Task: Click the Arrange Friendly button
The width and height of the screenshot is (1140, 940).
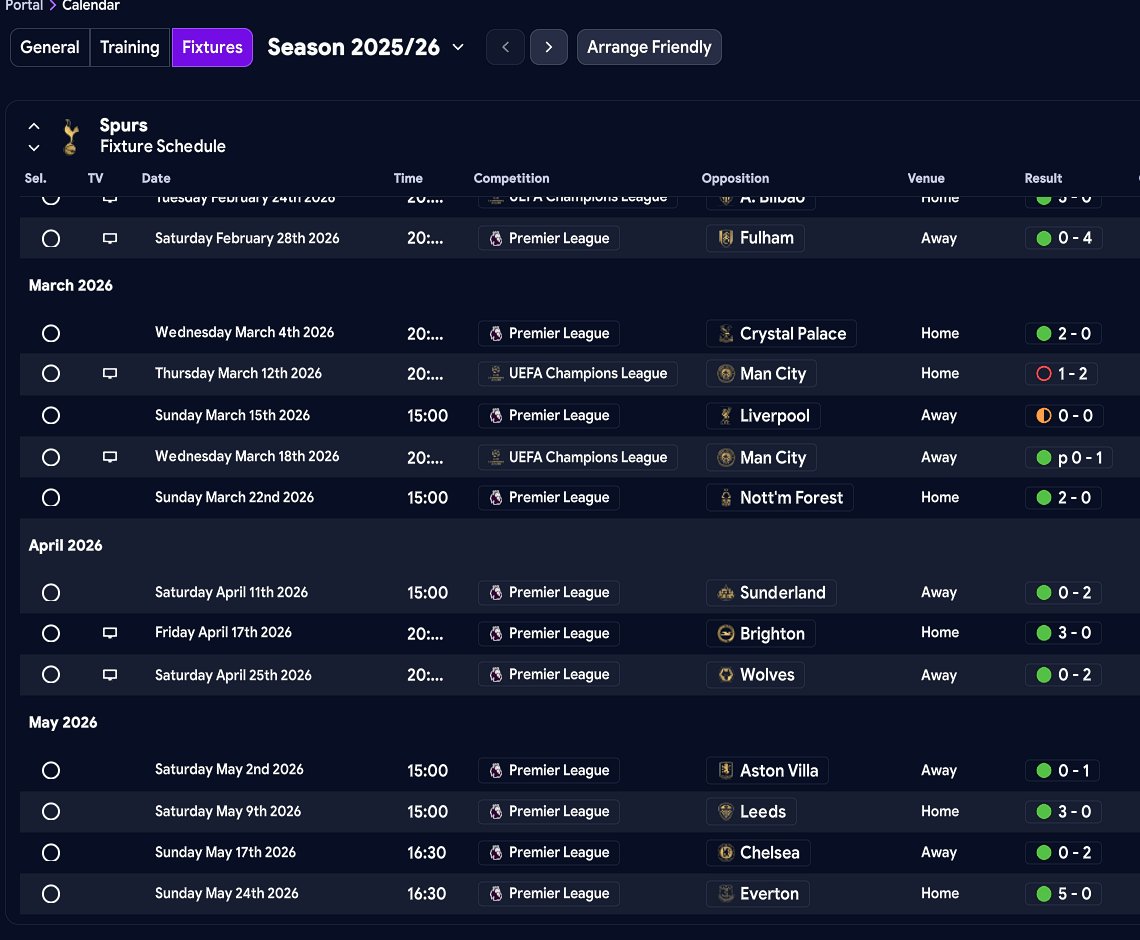Action: (x=649, y=47)
